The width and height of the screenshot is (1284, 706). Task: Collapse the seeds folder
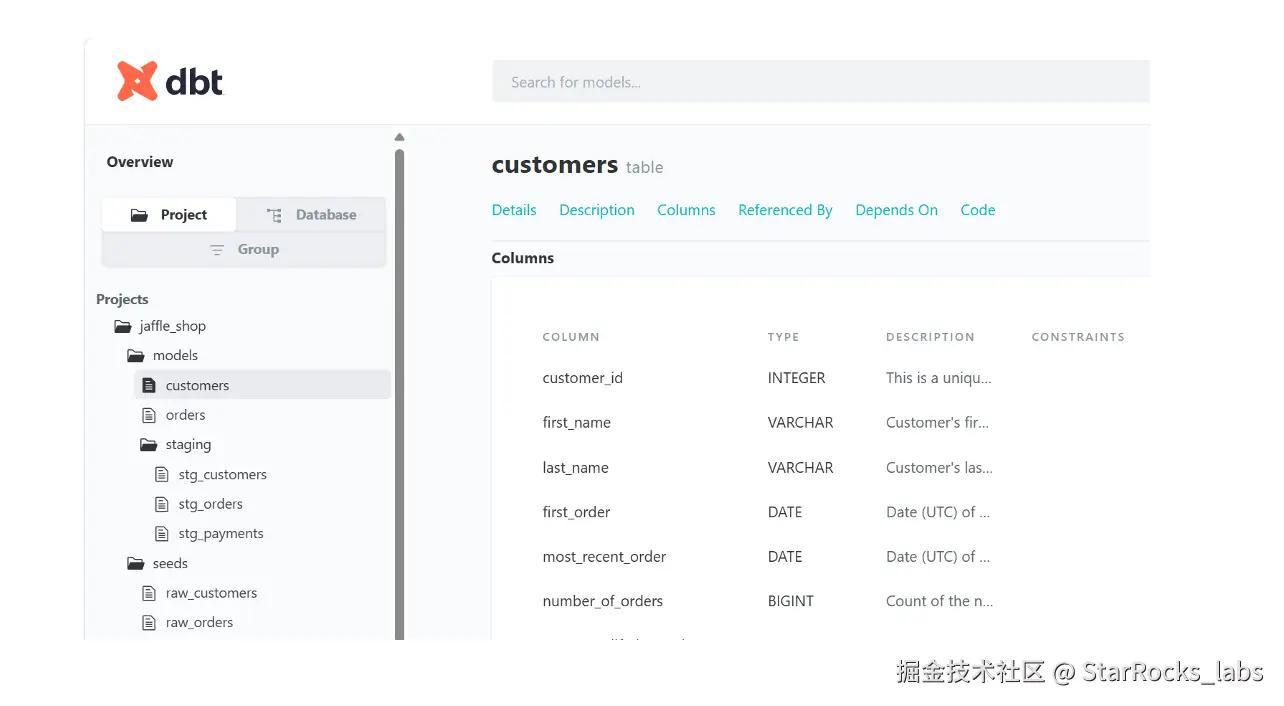[136, 564]
